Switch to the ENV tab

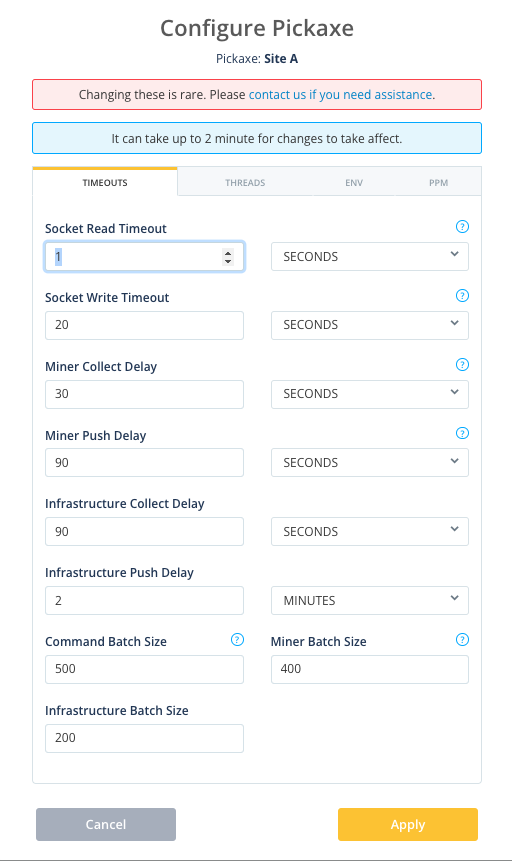tap(354, 182)
